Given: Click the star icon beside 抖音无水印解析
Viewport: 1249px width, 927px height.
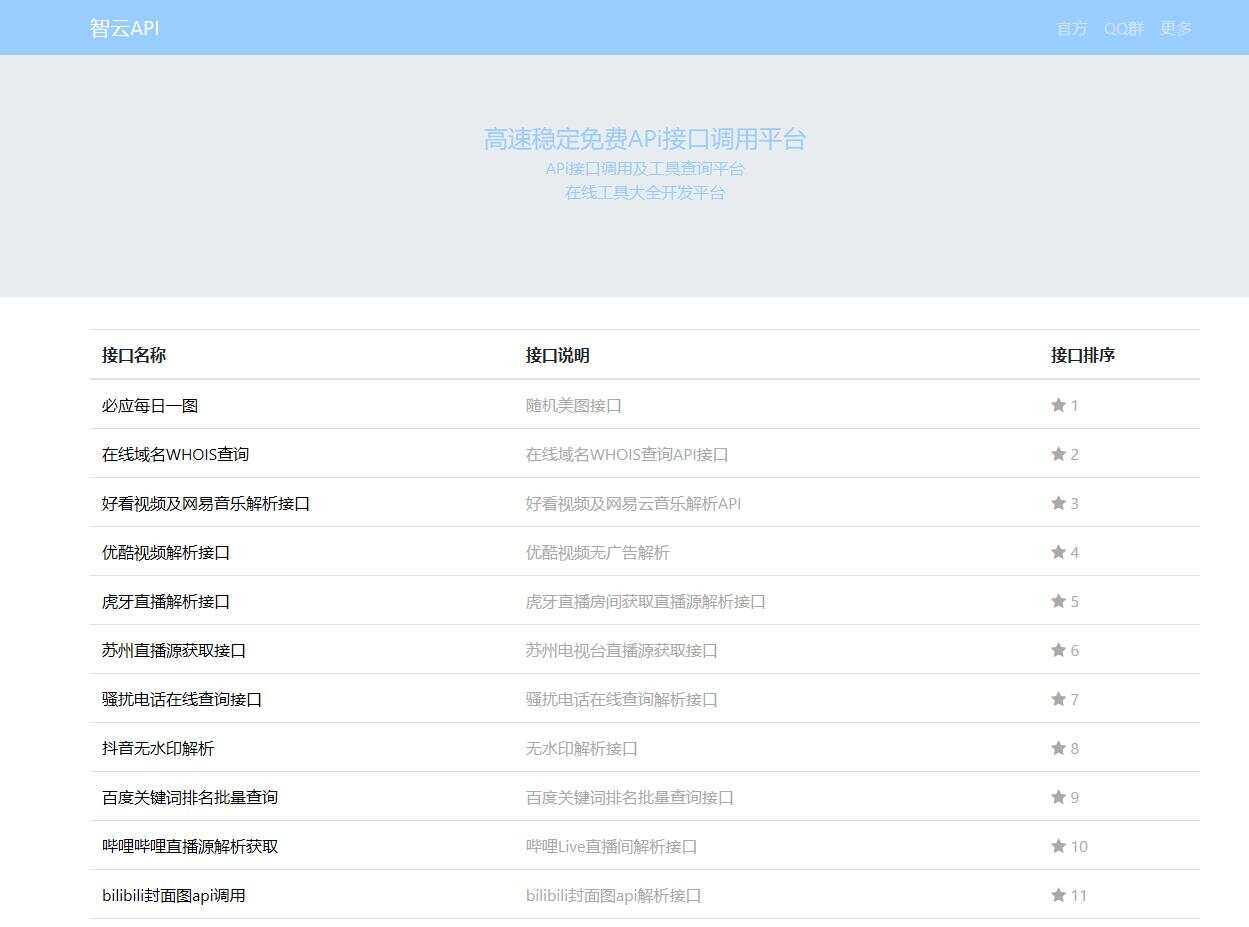Looking at the screenshot, I should tap(1057, 747).
